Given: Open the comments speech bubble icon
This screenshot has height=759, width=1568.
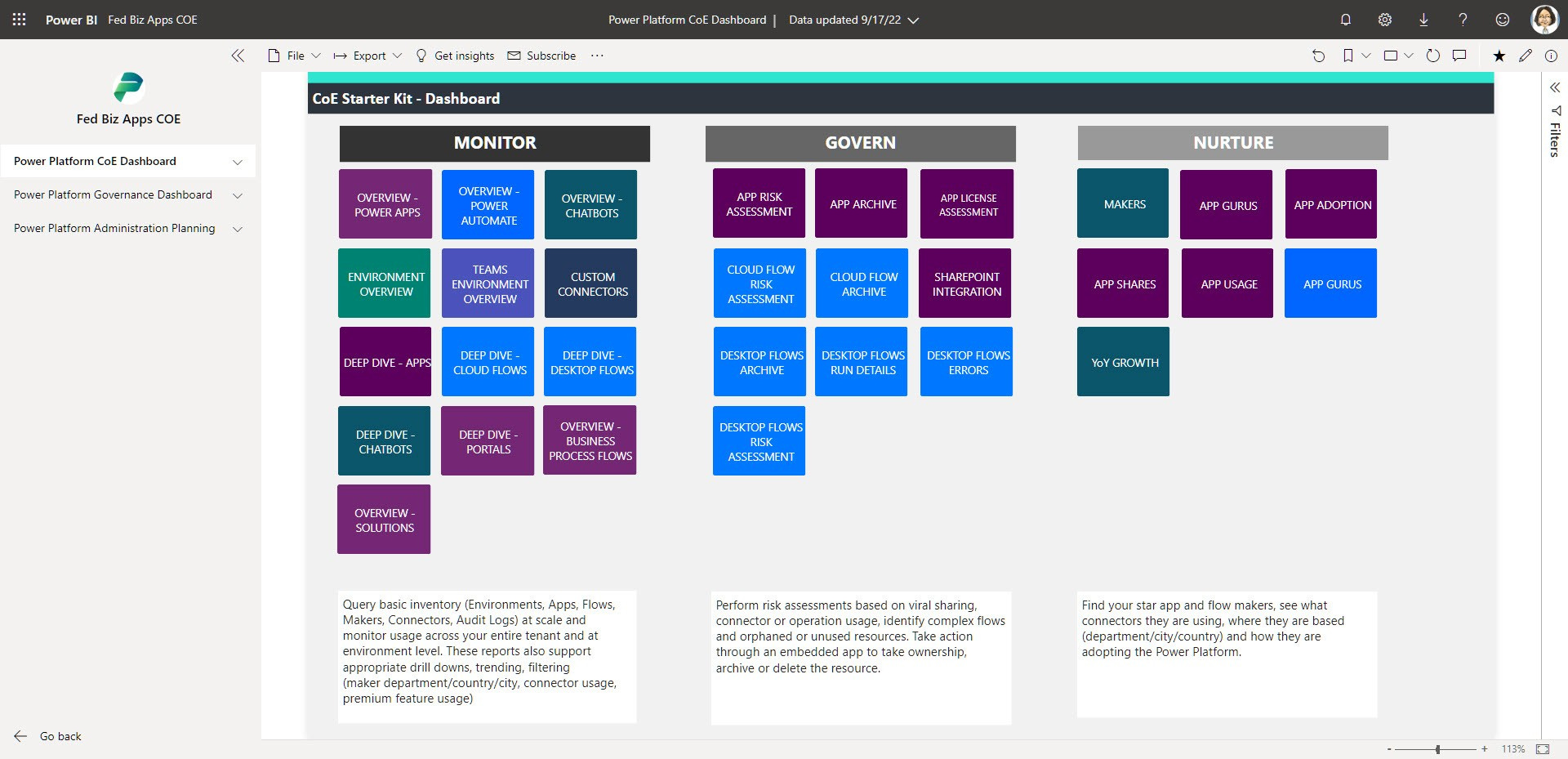Looking at the screenshot, I should [1459, 56].
